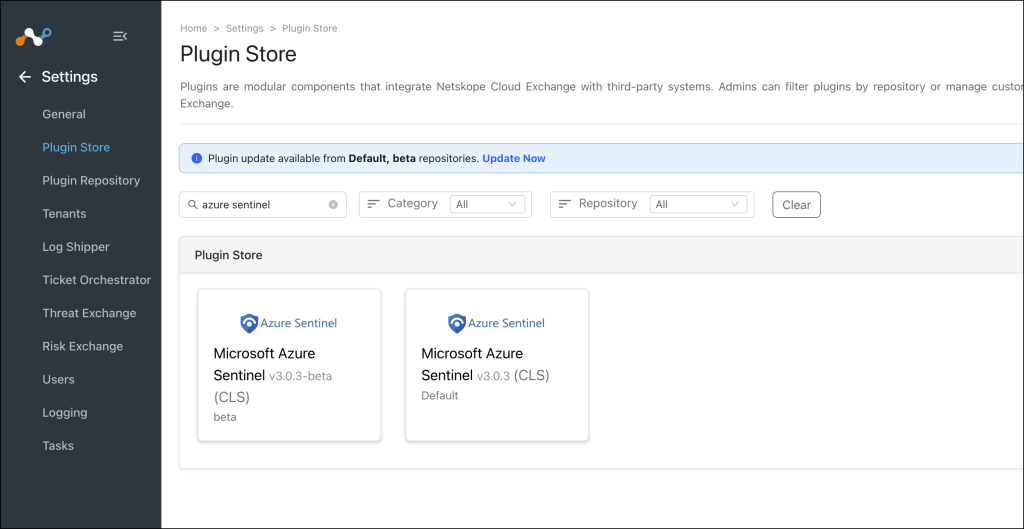The image size is (1024, 529).
Task: Click the Repository filter label
Action: (608, 204)
